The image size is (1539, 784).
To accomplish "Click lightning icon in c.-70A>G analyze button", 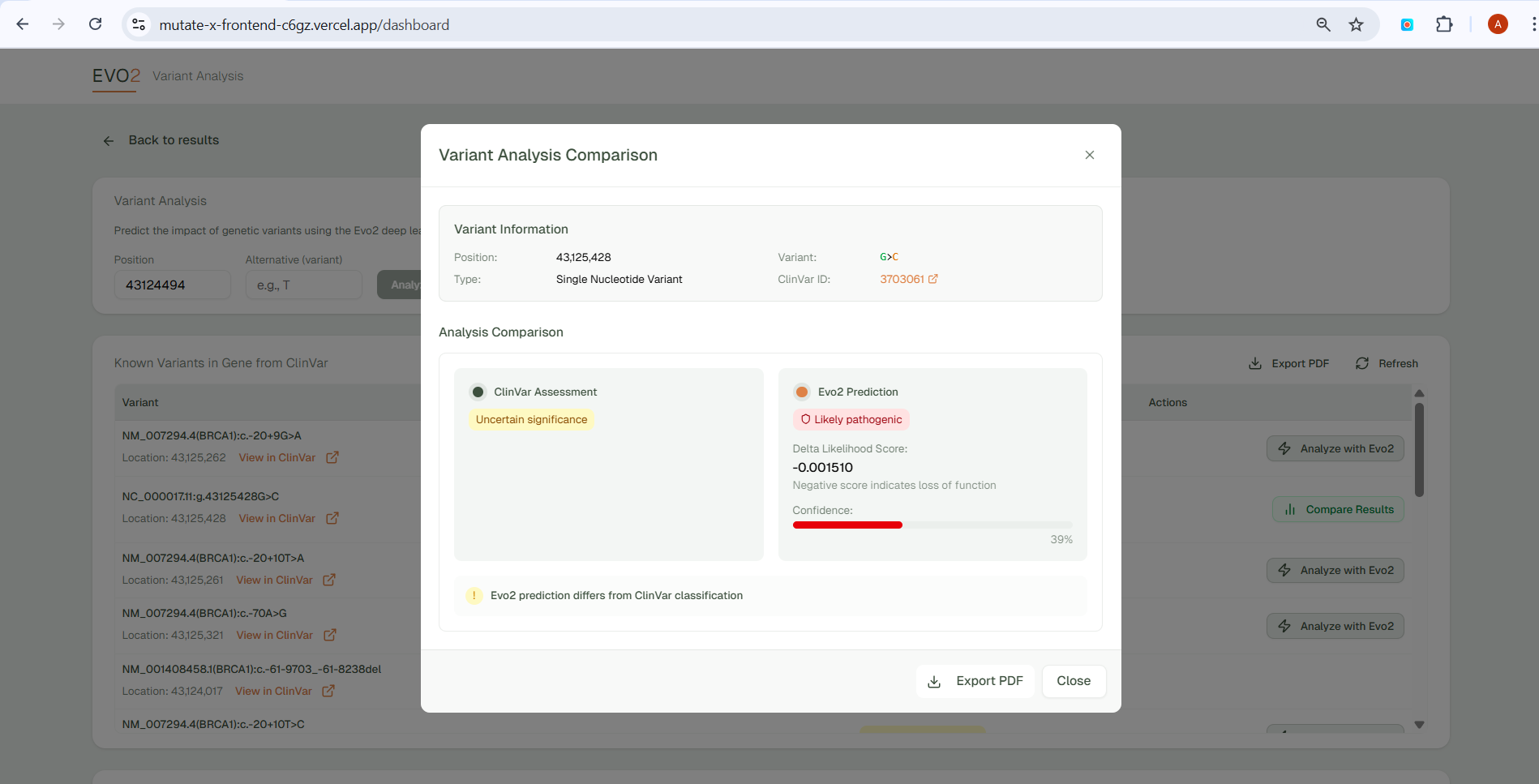I will point(1284,626).
